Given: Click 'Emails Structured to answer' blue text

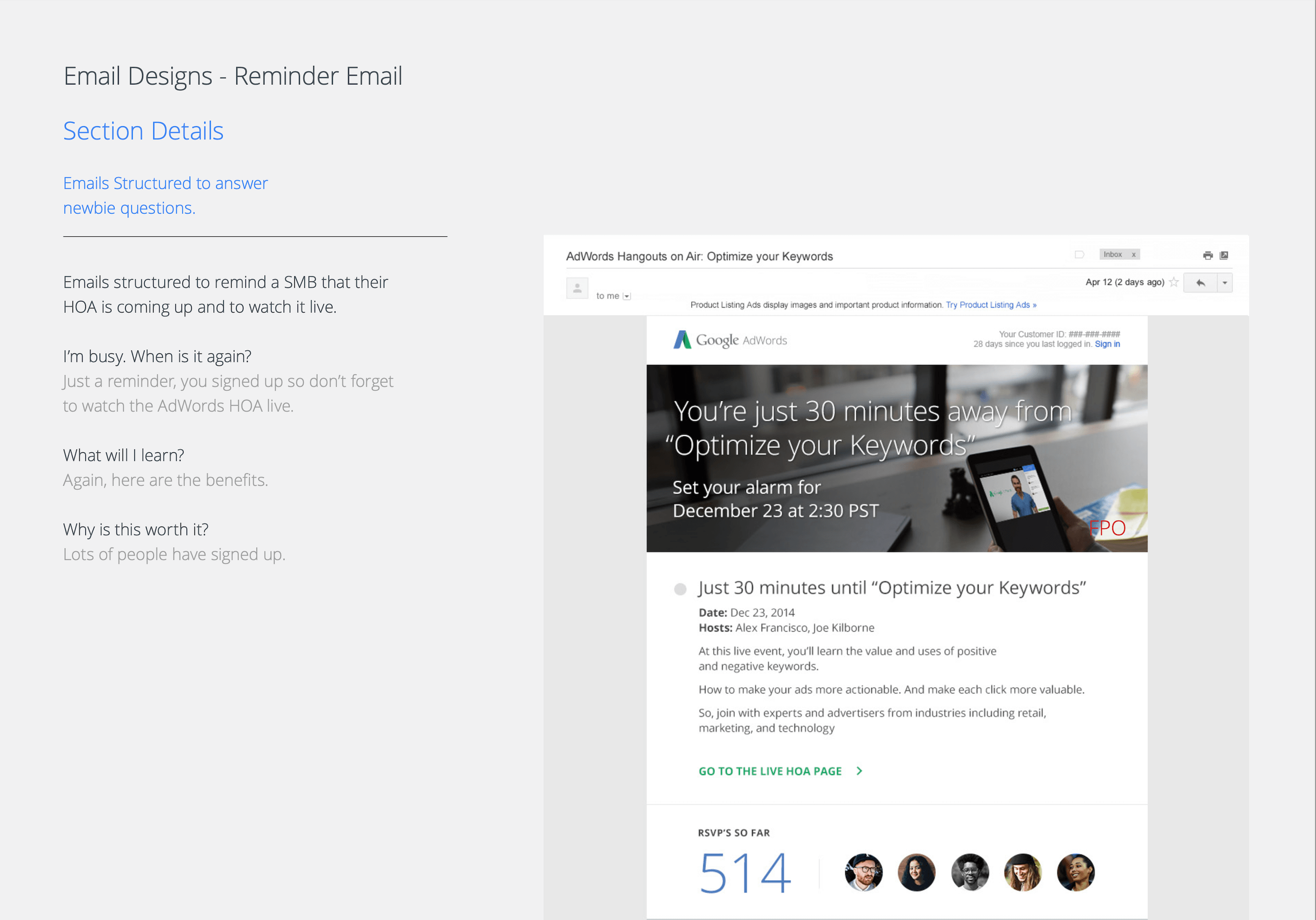Looking at the screenshot, I should coord(165,183).
